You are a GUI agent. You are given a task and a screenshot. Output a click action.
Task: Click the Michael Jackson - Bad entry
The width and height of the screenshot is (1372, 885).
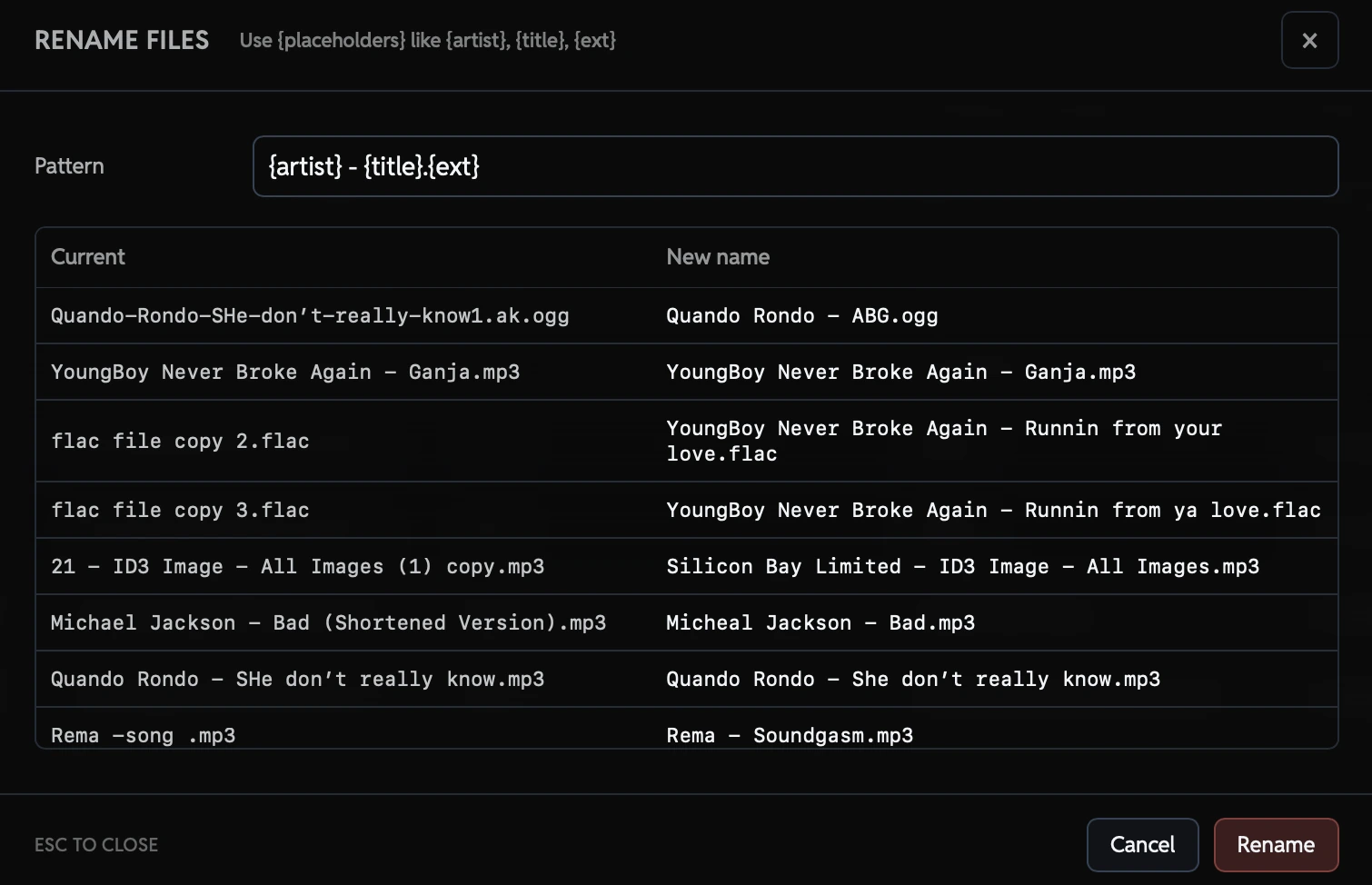click(x=327, y=622)
